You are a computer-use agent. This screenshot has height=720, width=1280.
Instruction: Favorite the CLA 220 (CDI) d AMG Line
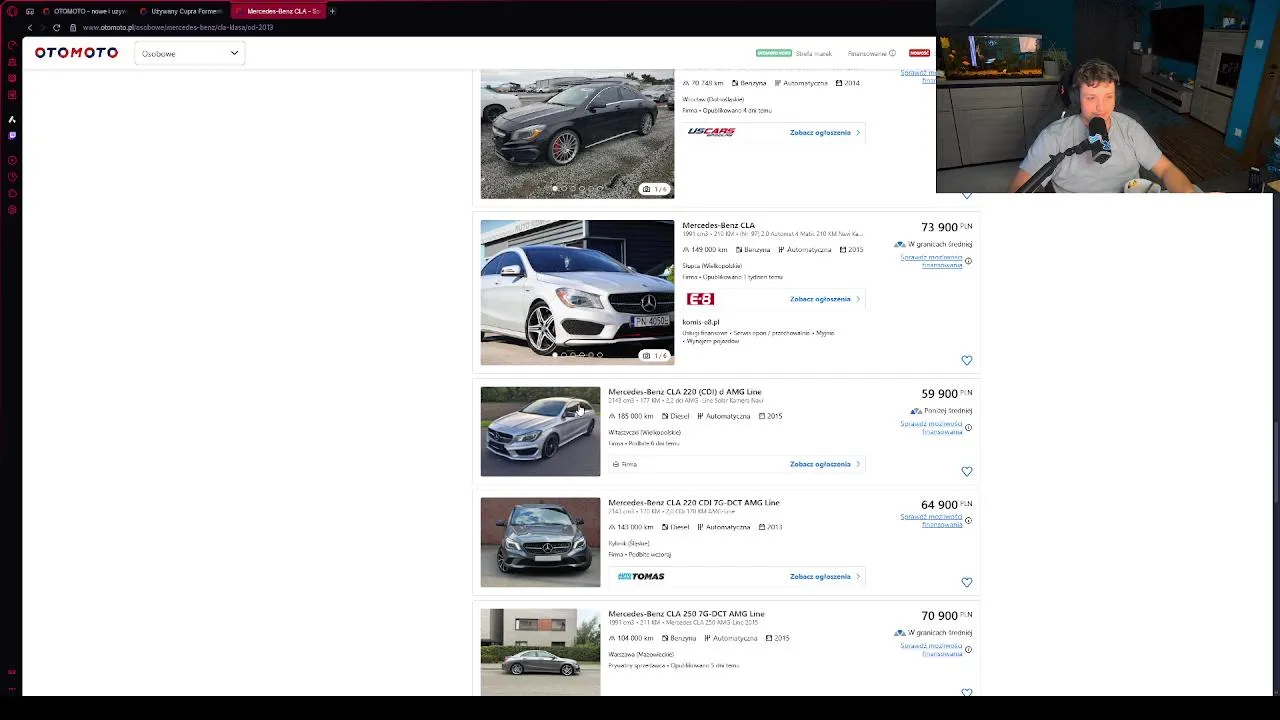click(x=966, y=471)
